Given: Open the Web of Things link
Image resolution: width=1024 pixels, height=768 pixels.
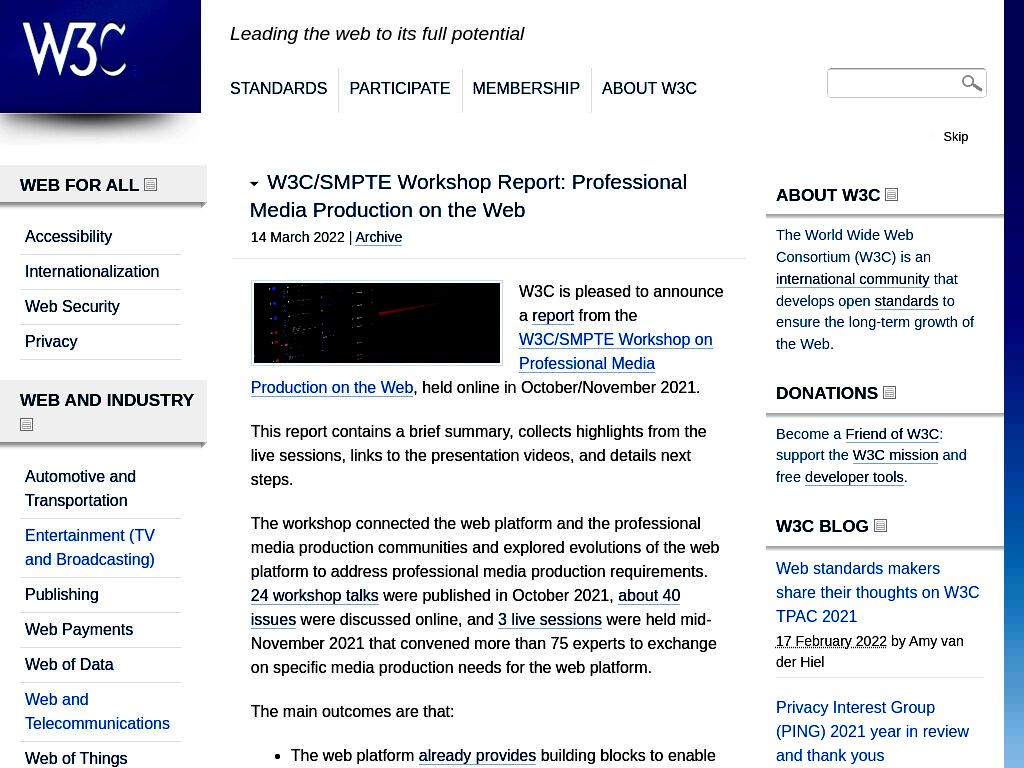Looking at the screenshot, I should click(x=76, y=758).
